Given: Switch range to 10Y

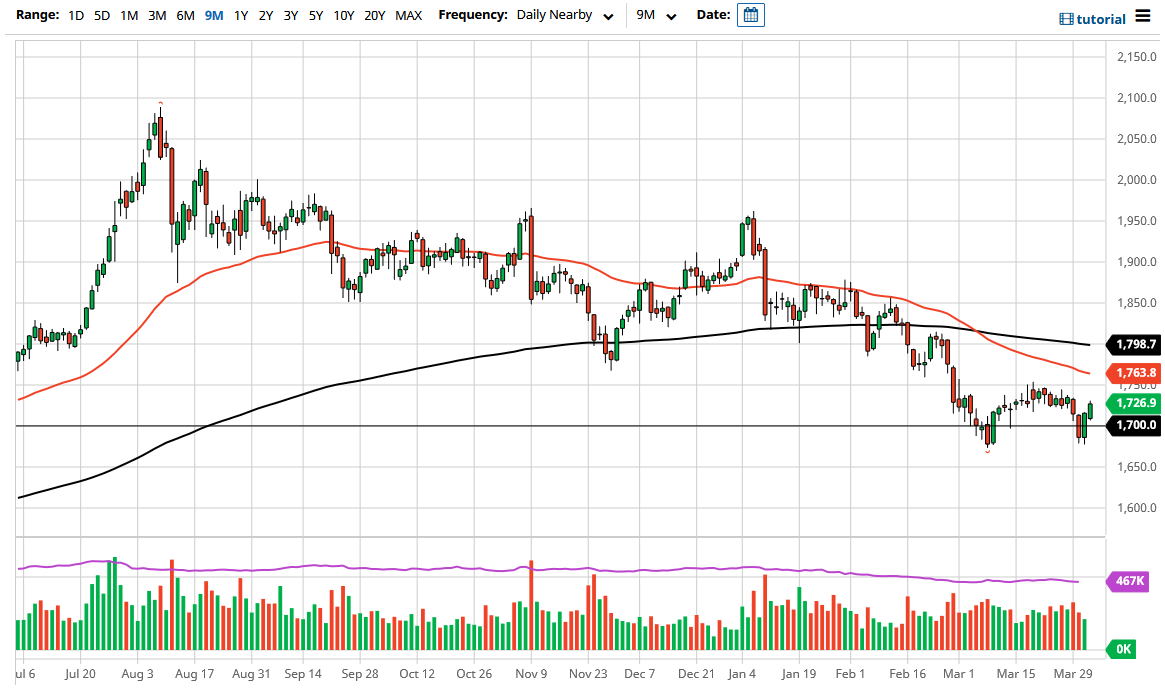Looking at the screenshot, I should [x=343, y=15].
